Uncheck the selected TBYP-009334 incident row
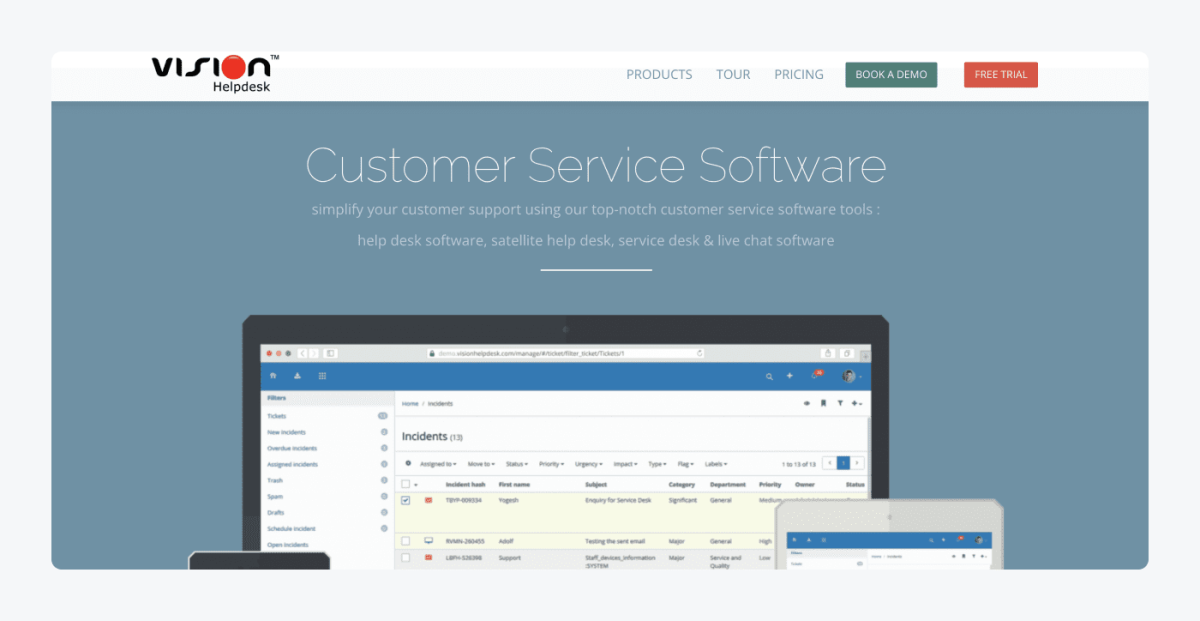Screen dimensions: 1200x621 pyautogui.click(x=405, y=500)
